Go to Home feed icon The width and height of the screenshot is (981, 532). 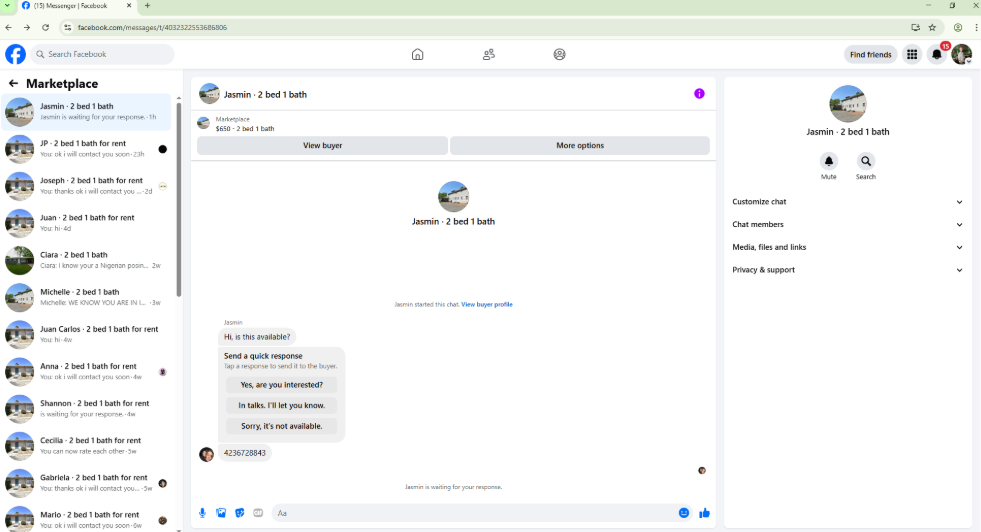(x=417, y=54)
